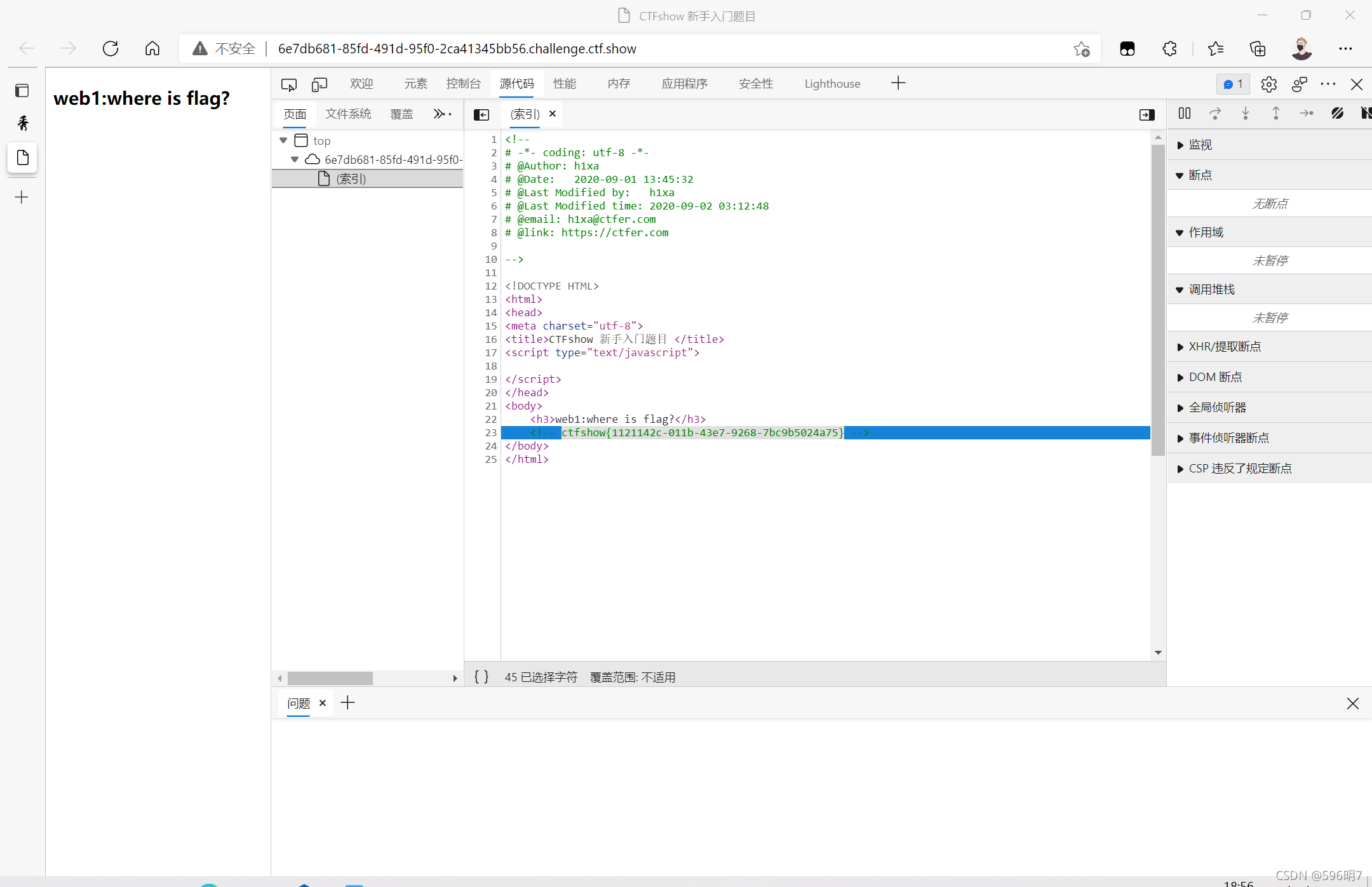Screen dimensions: 1372x887
Task: Select the (索引) file in the tree
Action: tap(367, 178)
